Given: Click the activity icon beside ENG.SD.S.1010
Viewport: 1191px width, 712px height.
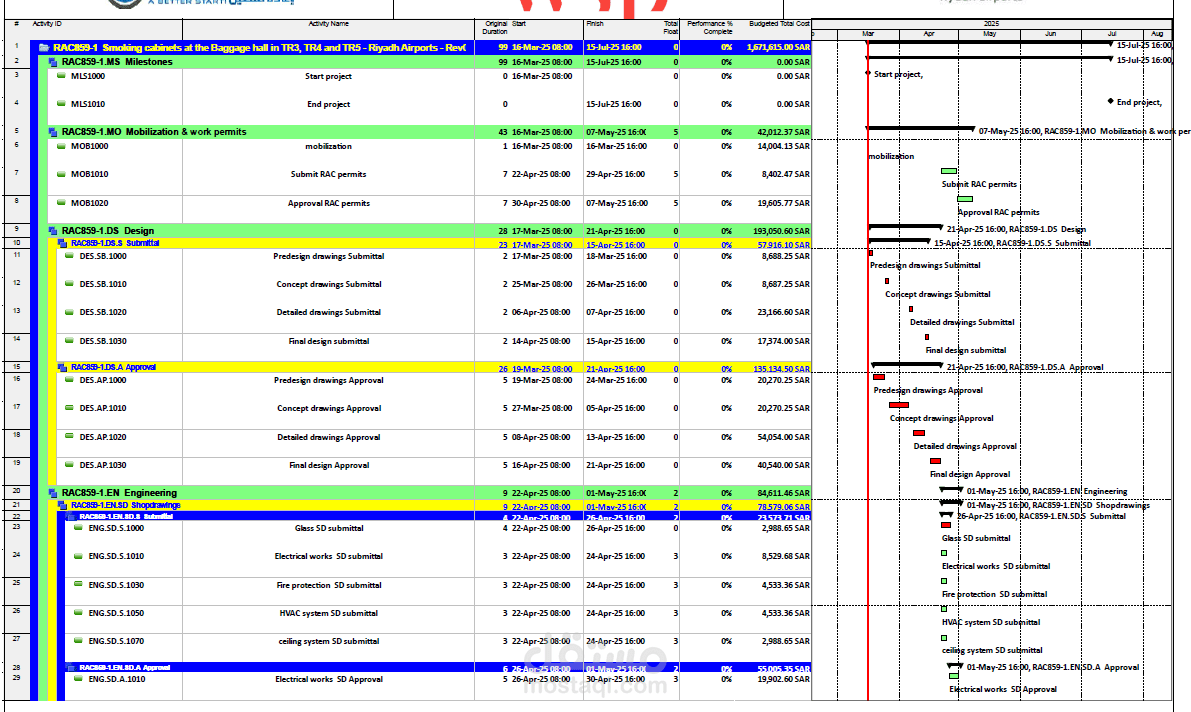Looking at the screenshot, I should tap(78, 555).
